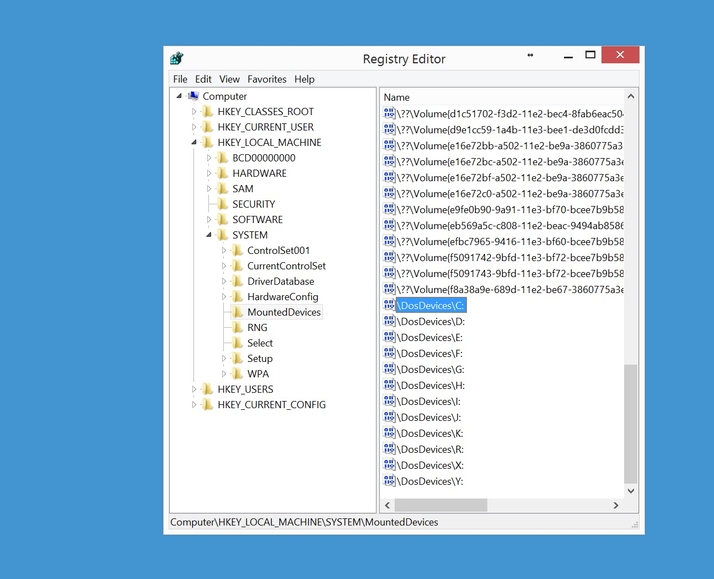Open the File menu
The height and width of the screenshot is (579, 714).
tap(180, 79)
